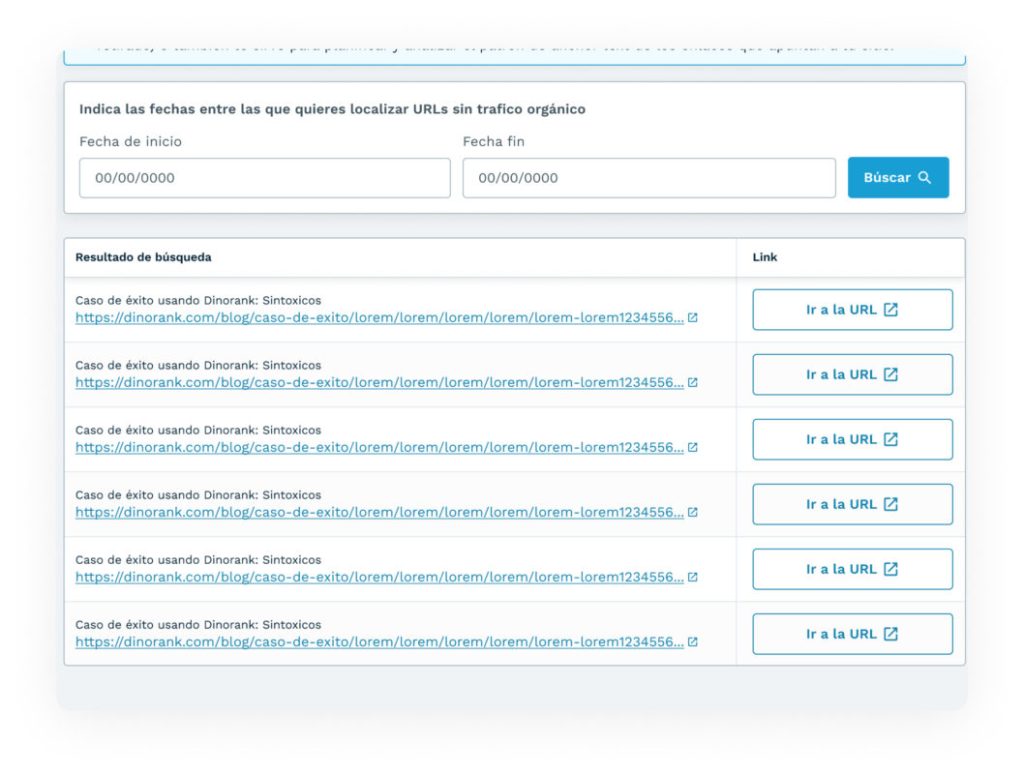Click the Fecha fin date field
The image size is (1024, 774).
(648, 178)
